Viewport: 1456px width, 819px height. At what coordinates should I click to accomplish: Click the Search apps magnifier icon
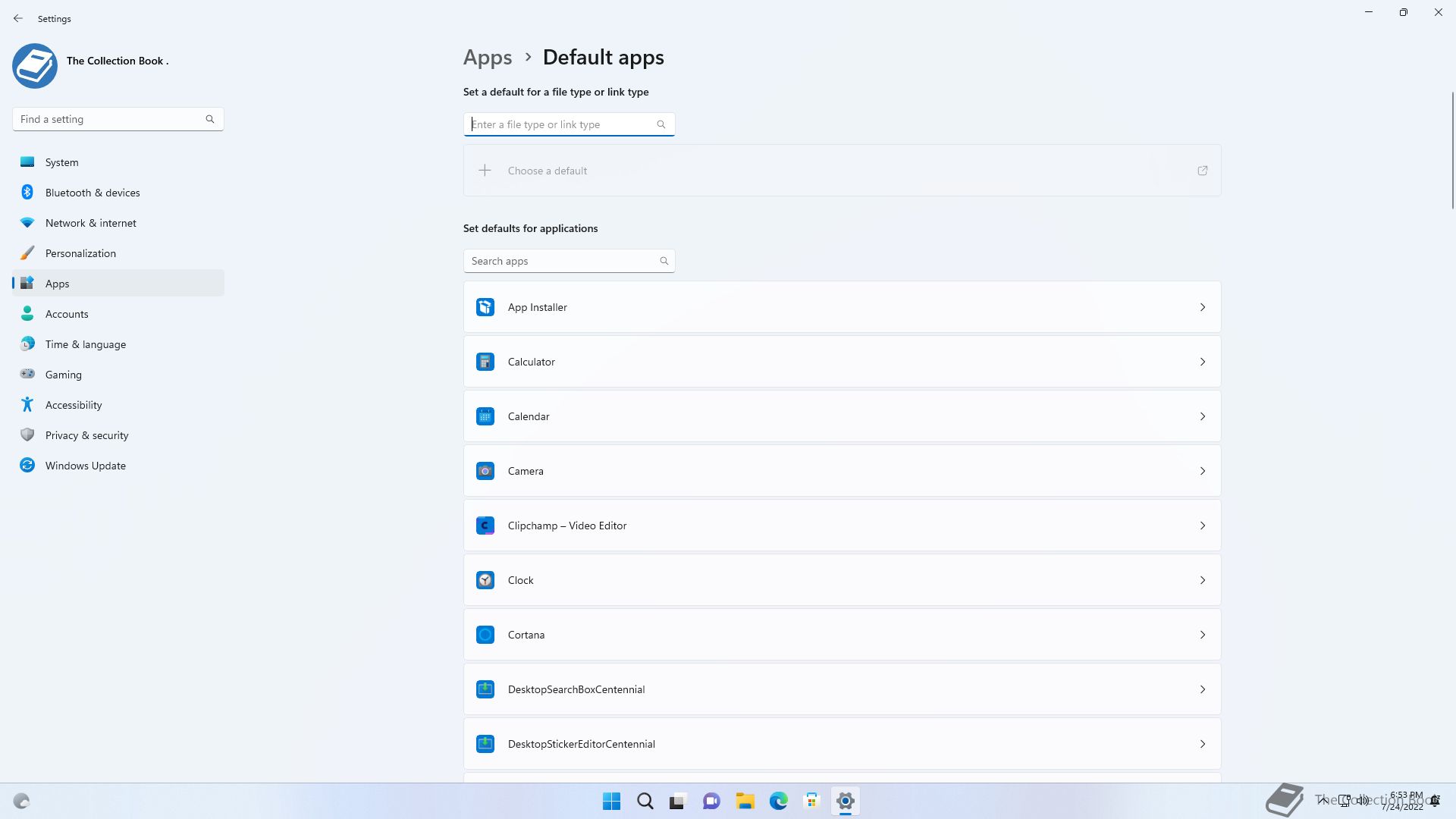click(664, 261)
